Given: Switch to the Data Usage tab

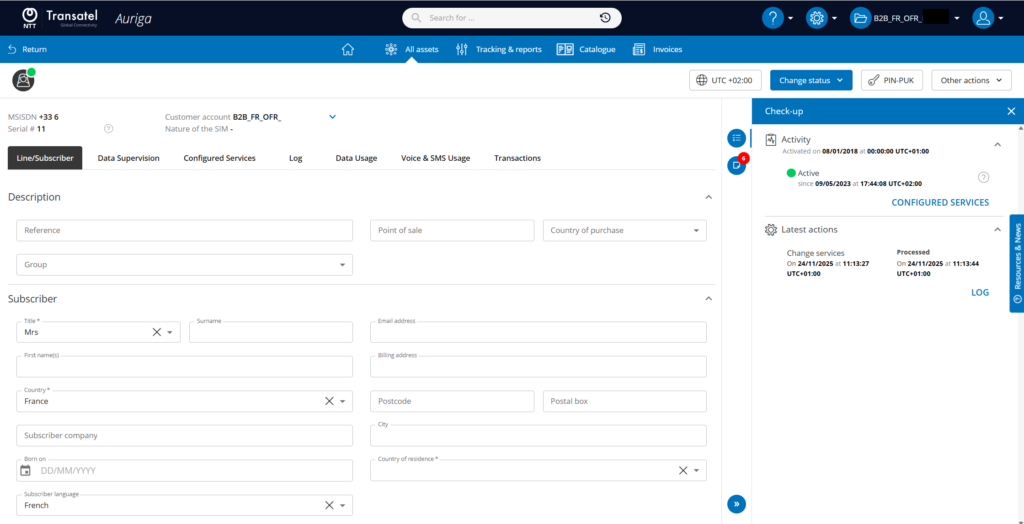Looking at the screenshot, I should click(x=356, y=158).
